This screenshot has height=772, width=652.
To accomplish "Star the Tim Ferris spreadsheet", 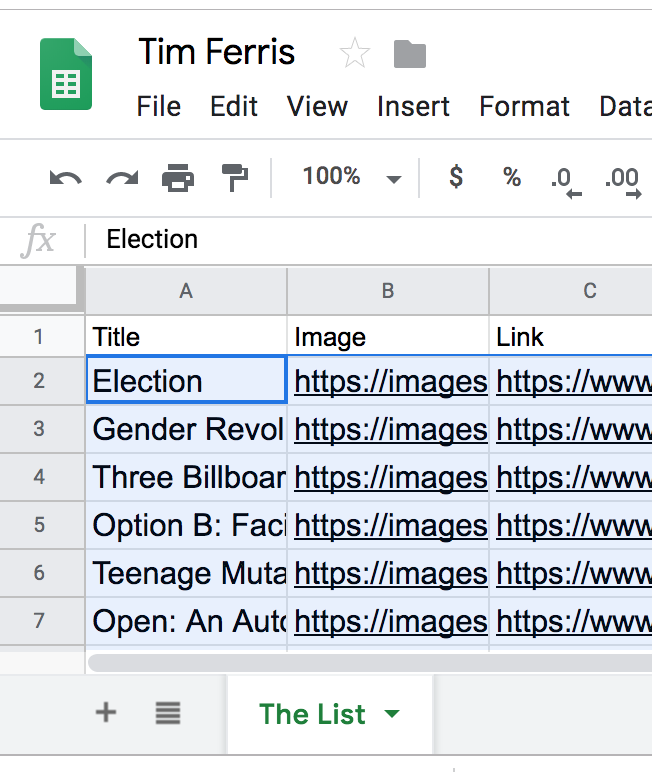I will coord(355,54).
